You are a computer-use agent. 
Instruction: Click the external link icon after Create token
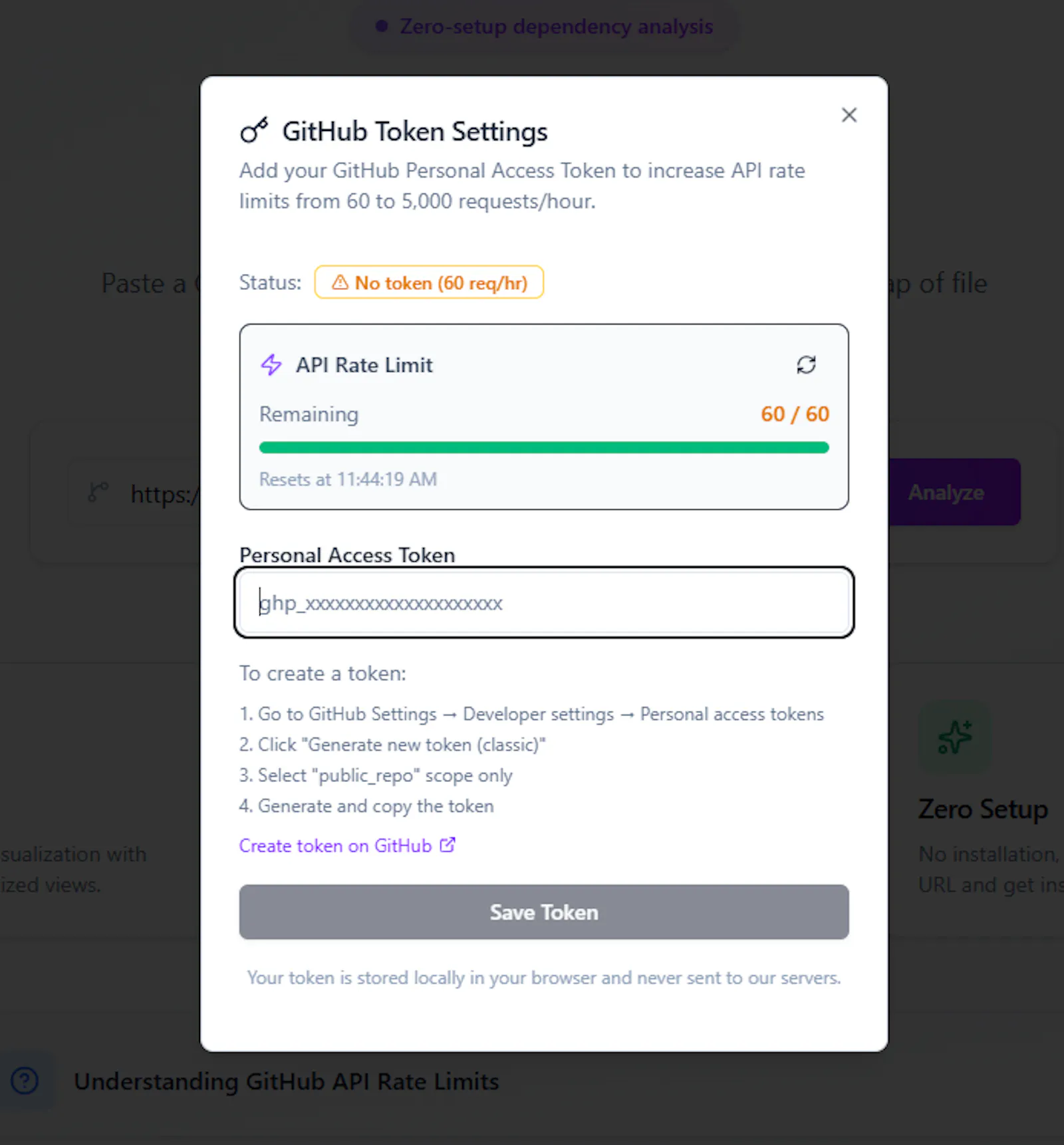(448, 844)
